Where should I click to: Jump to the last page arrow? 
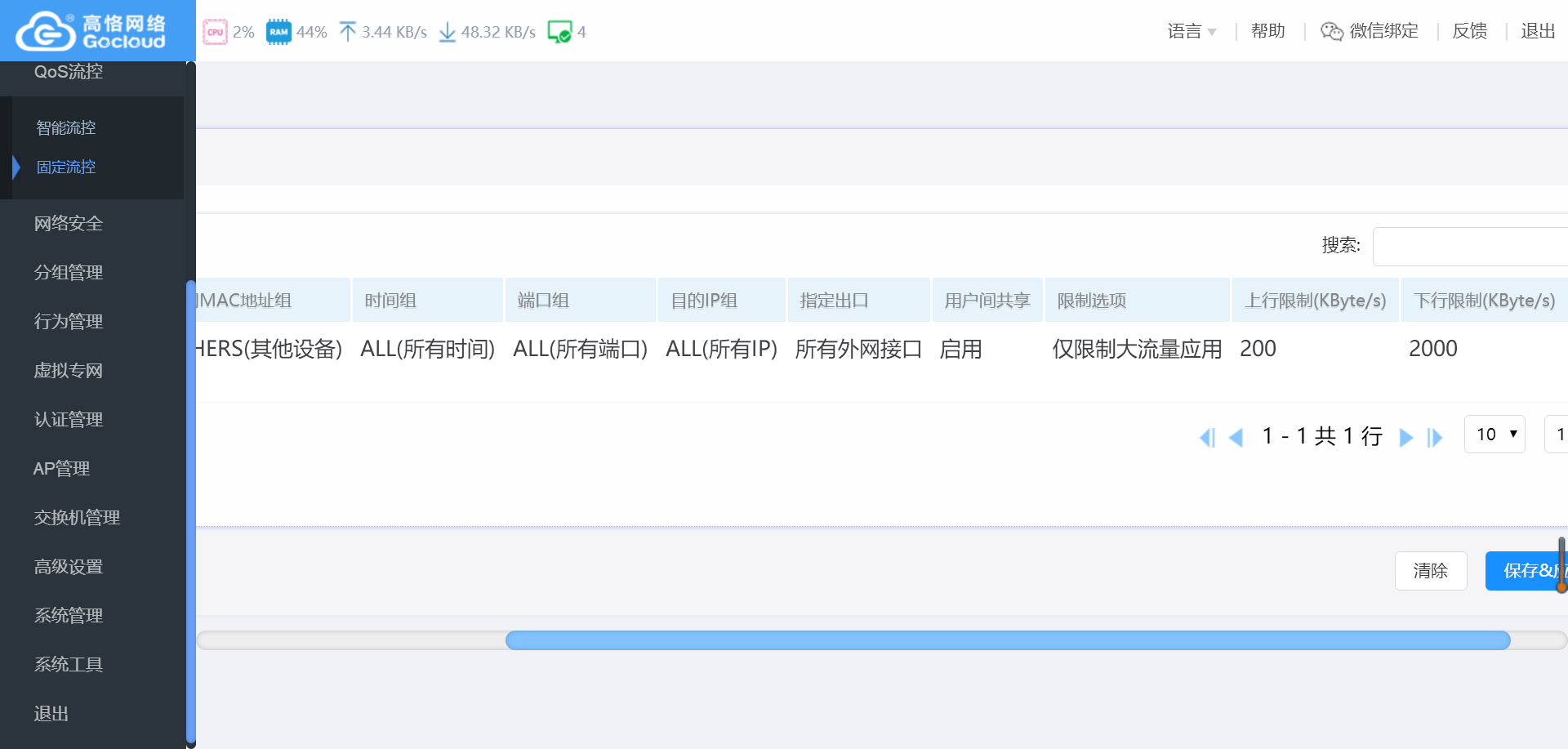coord(1435,437)
